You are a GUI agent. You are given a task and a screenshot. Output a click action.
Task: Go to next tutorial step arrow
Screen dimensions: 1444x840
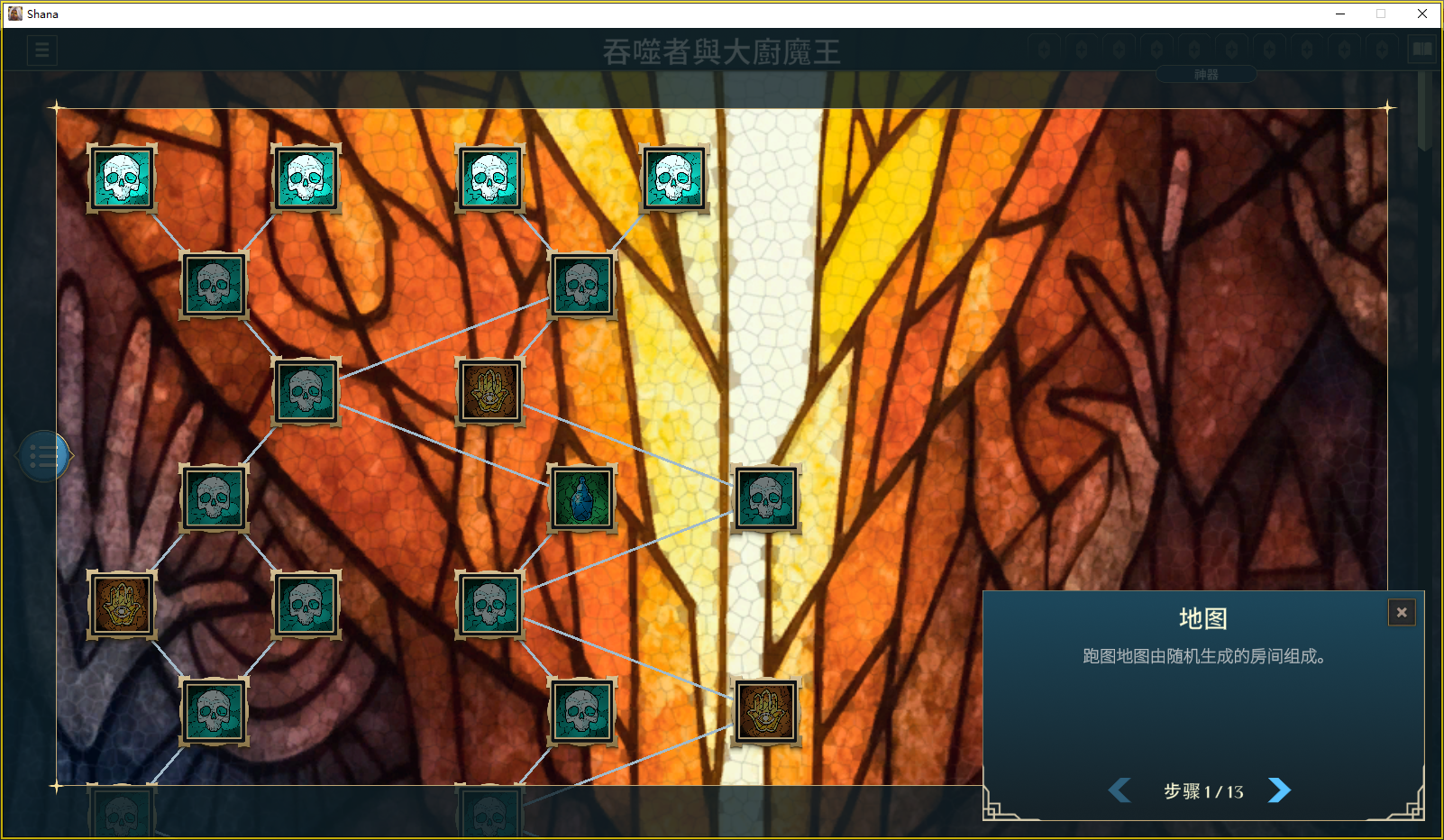[x=1278, y=790]
